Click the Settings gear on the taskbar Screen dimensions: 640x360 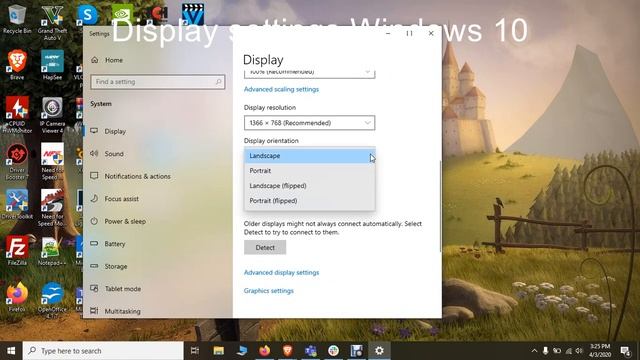coord(379,351)
